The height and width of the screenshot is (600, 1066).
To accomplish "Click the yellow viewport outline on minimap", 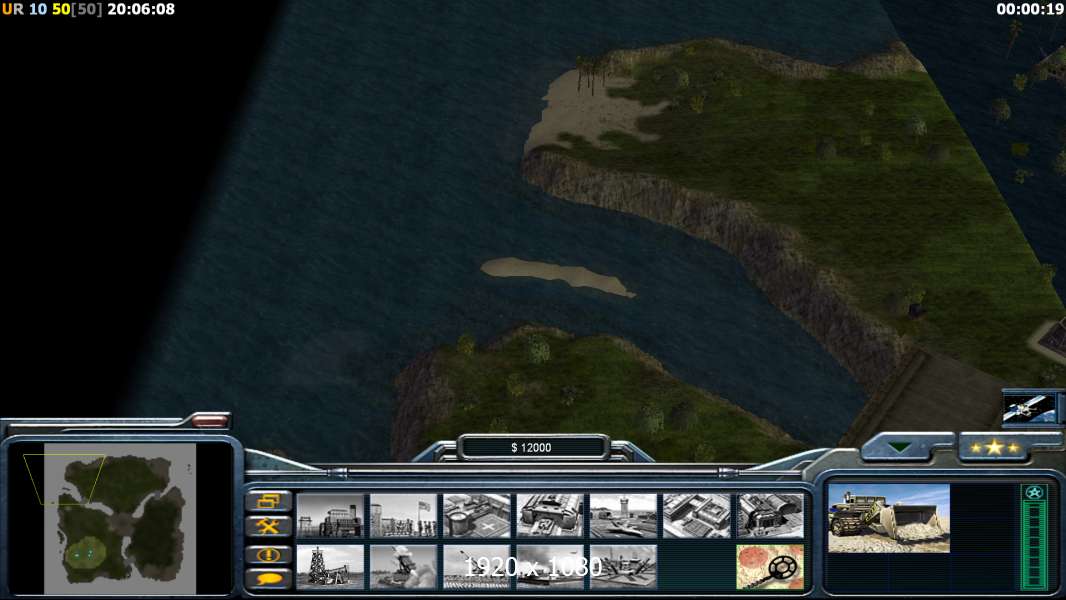I will point(64,480).
